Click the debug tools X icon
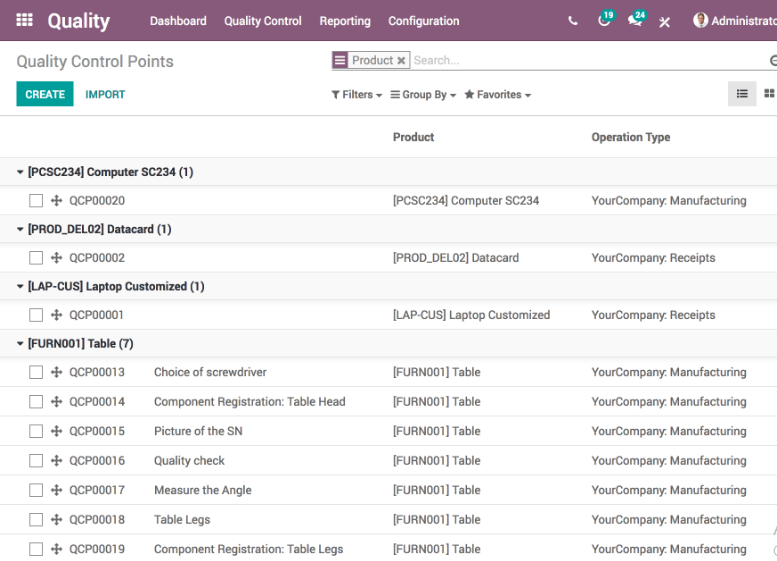Screen dimensions: 777x561 (665, 22)
